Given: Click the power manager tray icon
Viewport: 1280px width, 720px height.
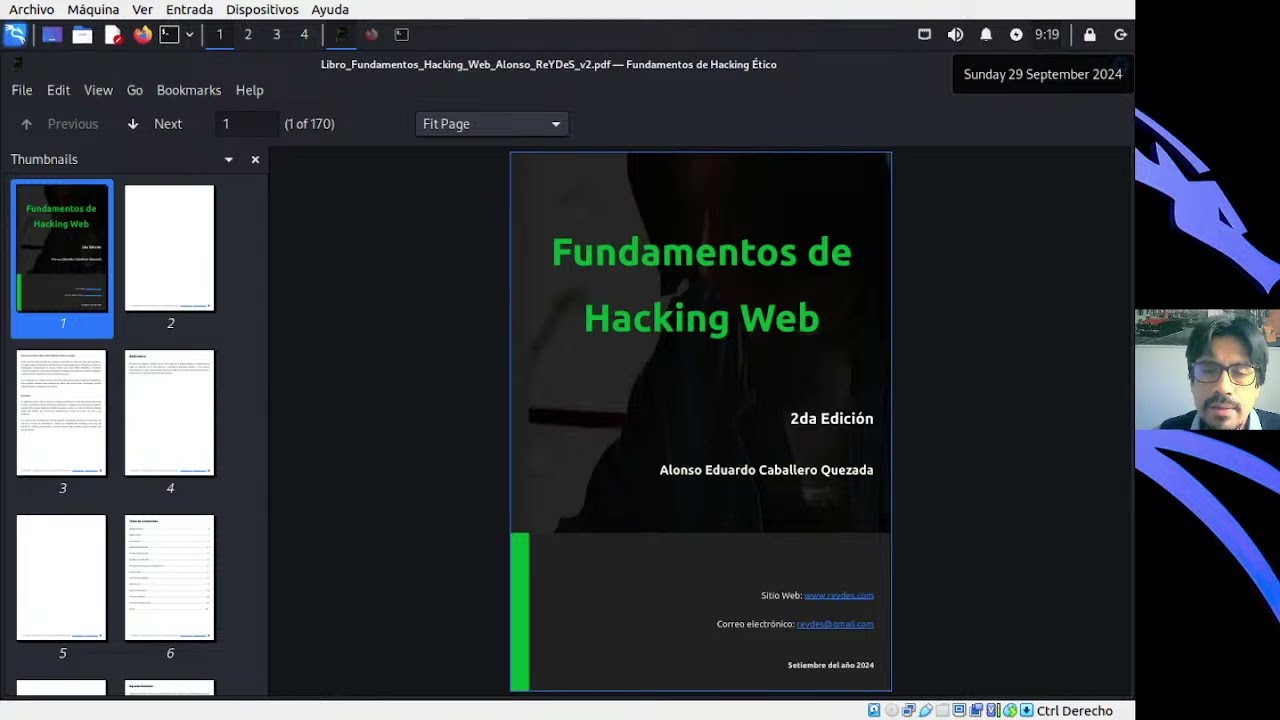Looking at the screenshot, I should pyautogui.click(x=1016, y=34).
